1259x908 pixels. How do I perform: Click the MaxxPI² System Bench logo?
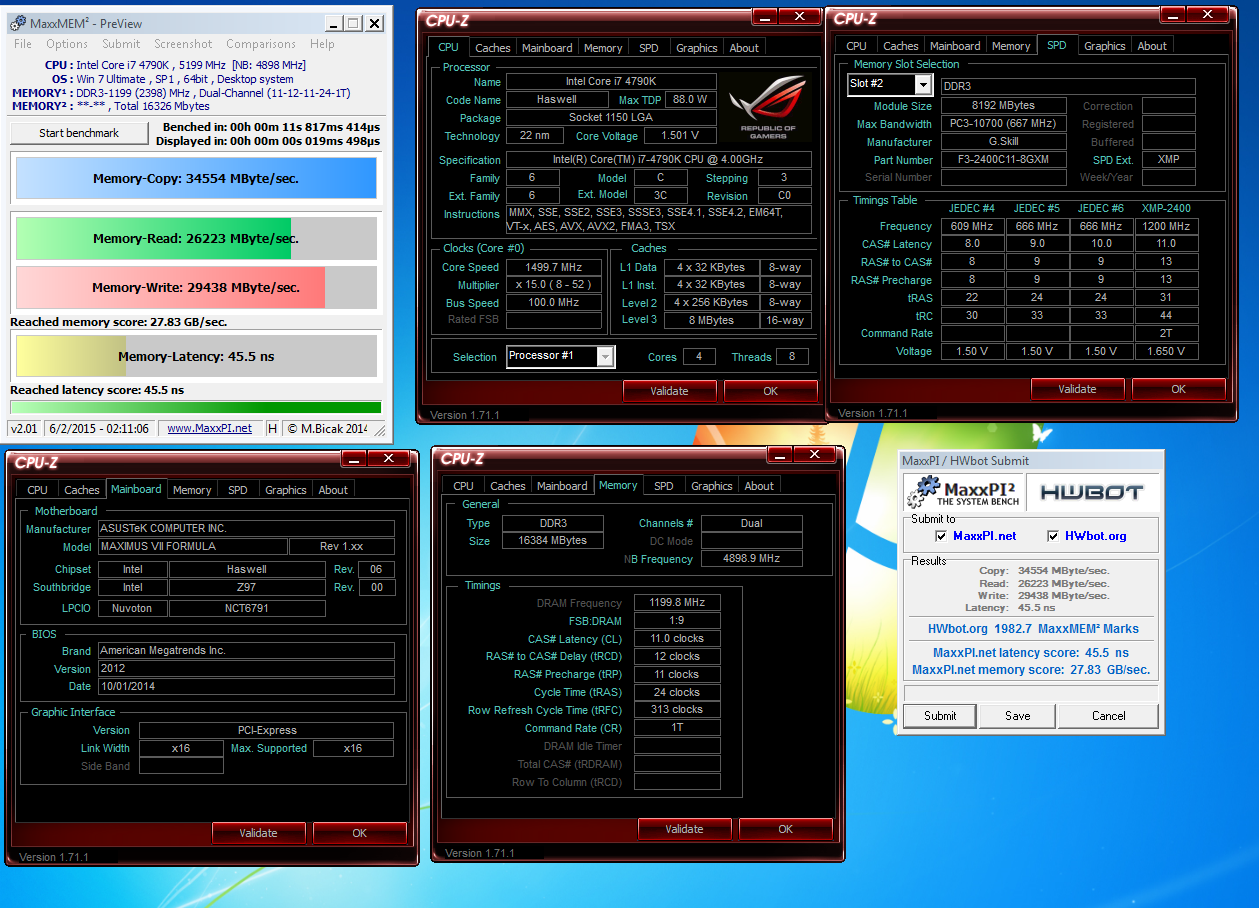(x=964, y=491)
